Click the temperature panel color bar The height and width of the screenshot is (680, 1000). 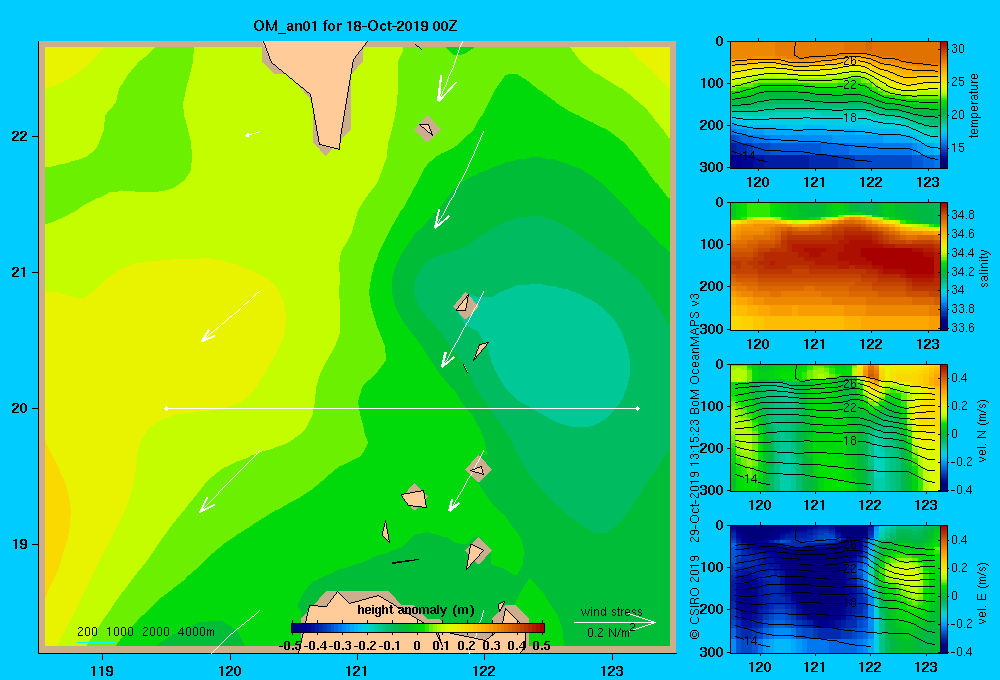pyautogui.click(x=944, y=105)
